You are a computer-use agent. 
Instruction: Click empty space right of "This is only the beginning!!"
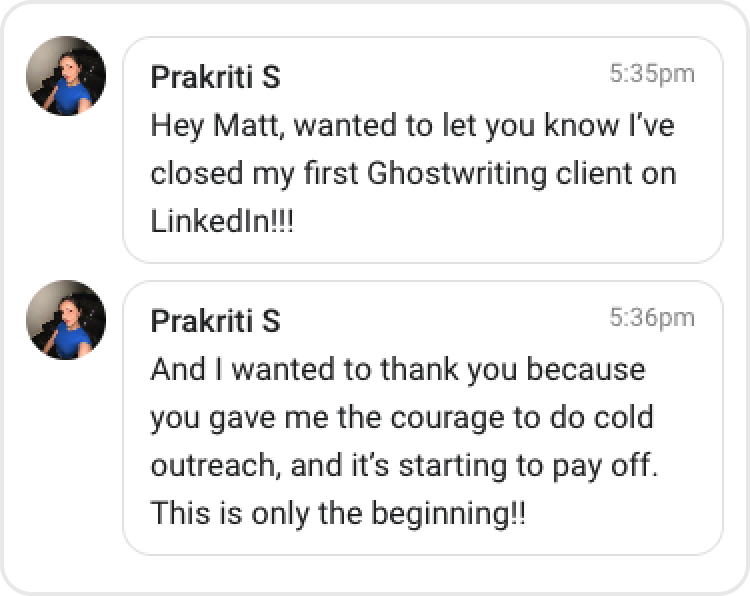coord(620,514)
